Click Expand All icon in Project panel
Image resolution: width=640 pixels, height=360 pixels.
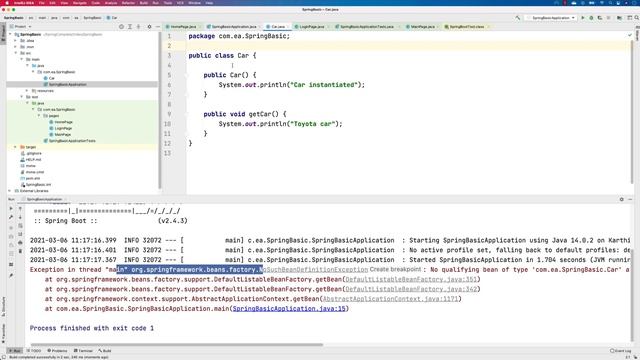tap(130, 27)
